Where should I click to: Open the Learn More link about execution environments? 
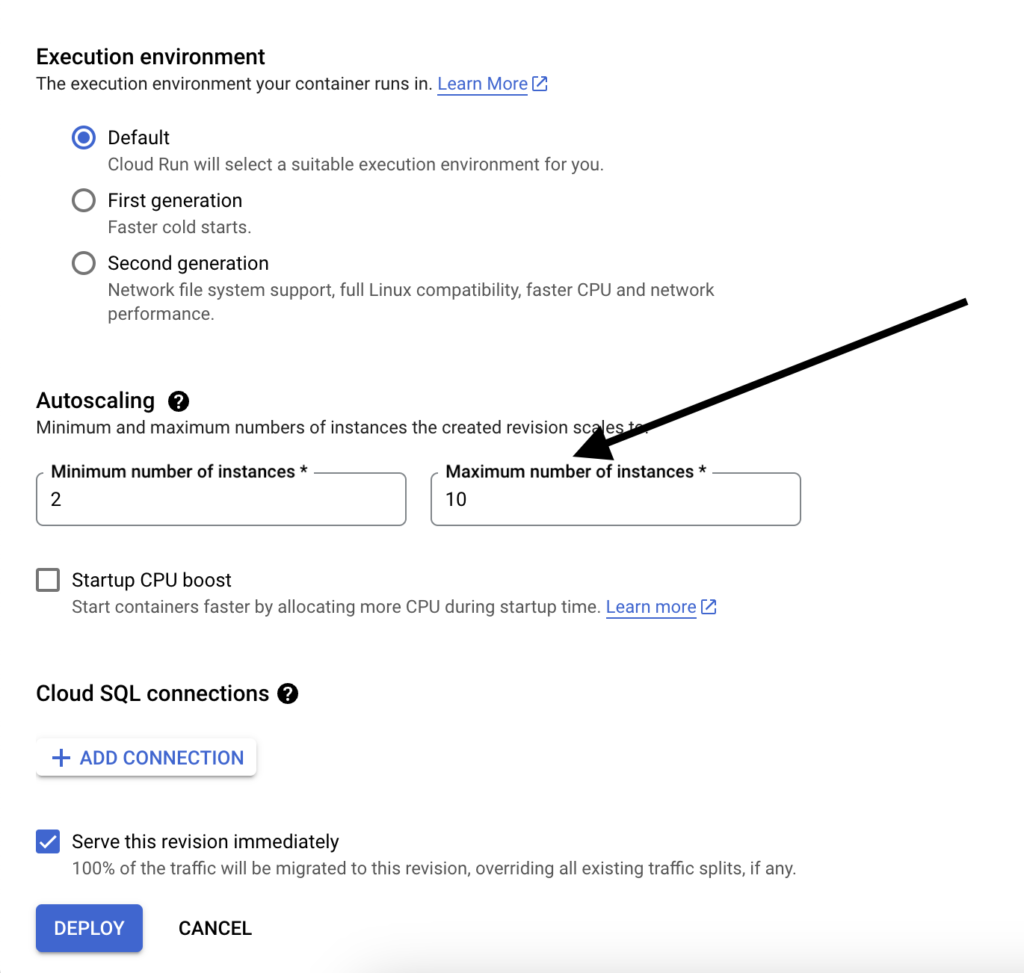[482, 84]
